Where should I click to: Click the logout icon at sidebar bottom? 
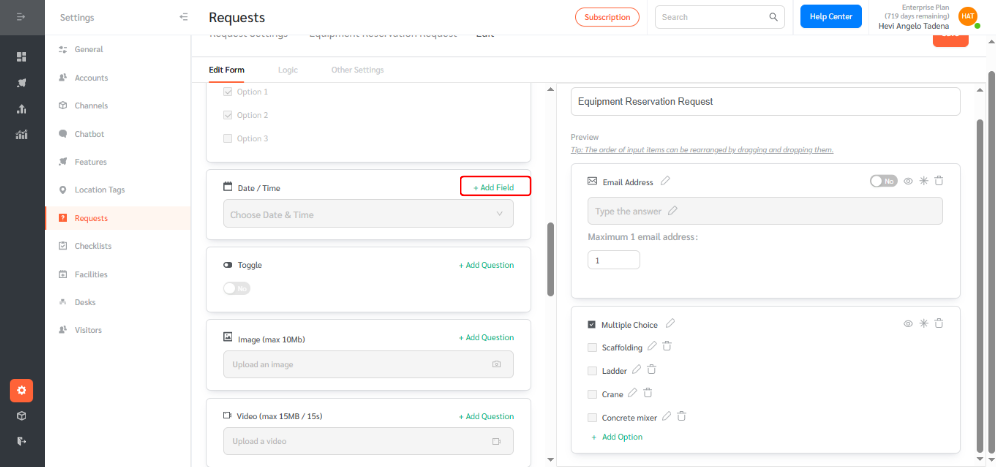coord(22,440)
